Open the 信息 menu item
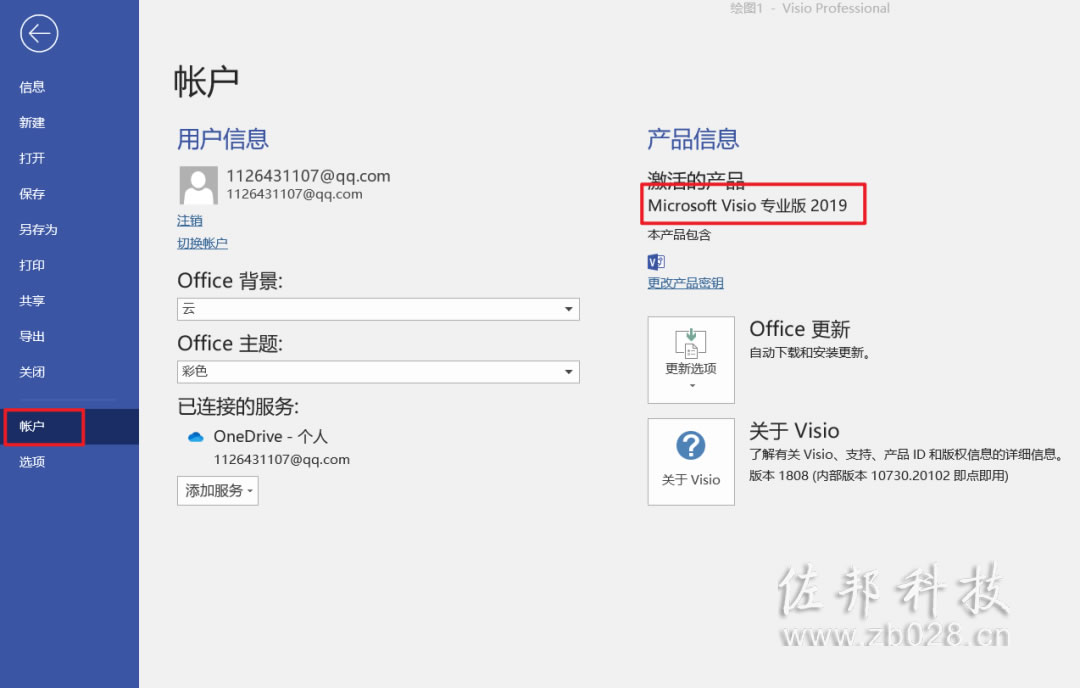Viewport: 1080px width, 688px height. click(x=32, y=87)
